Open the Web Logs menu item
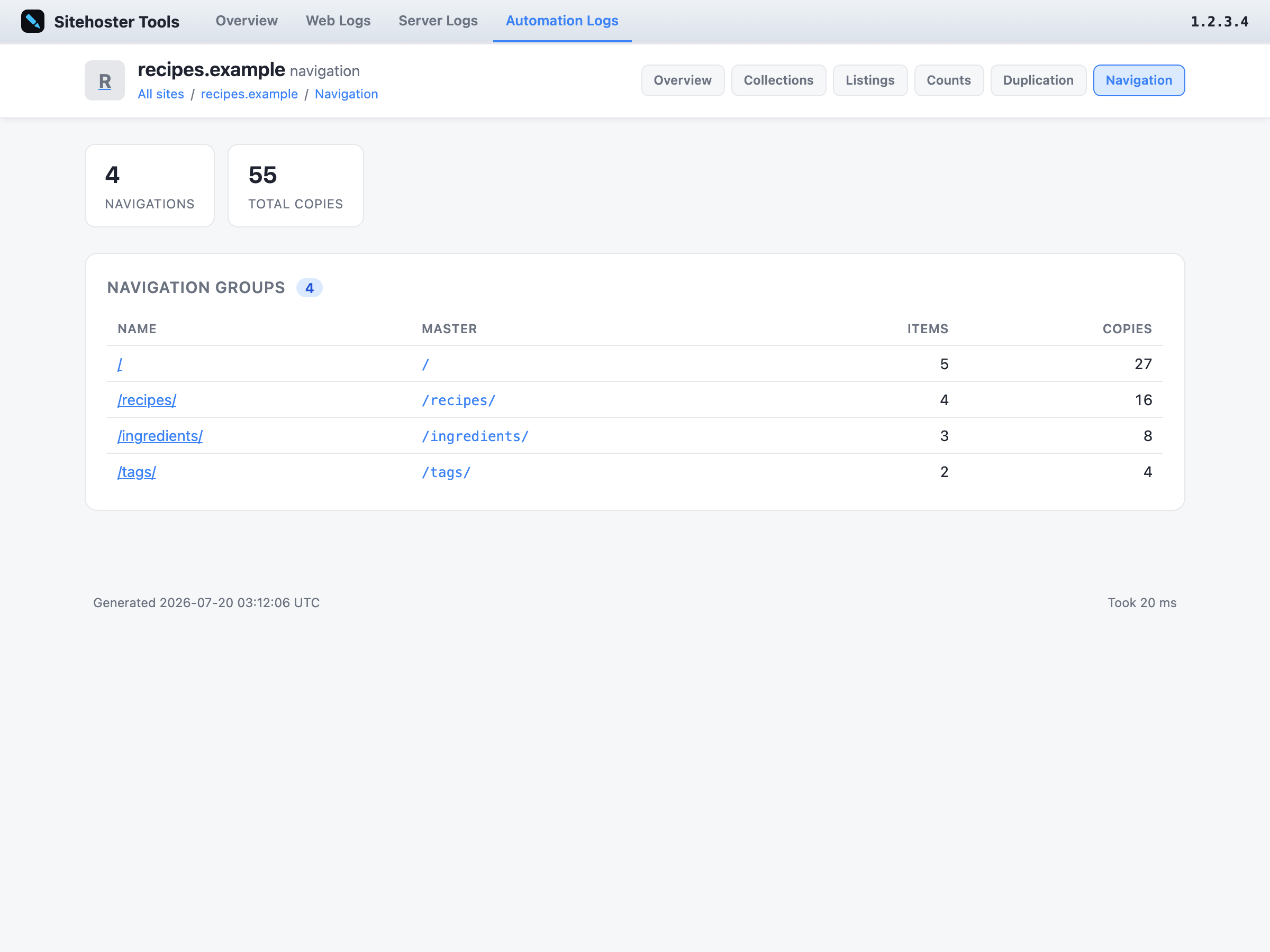 pyautogui.click(x=338, y=21)
